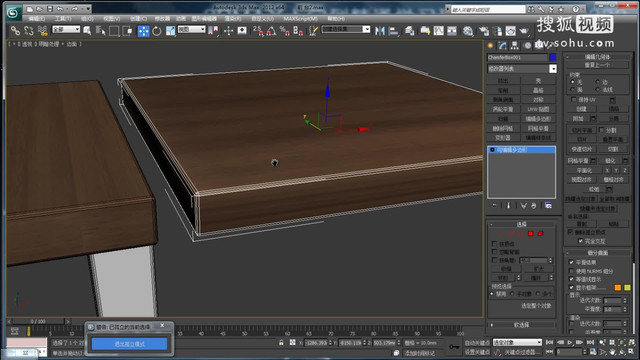The image size is (640, 360).
Task: Switch to the Create command panel tab
Action: 491,45
